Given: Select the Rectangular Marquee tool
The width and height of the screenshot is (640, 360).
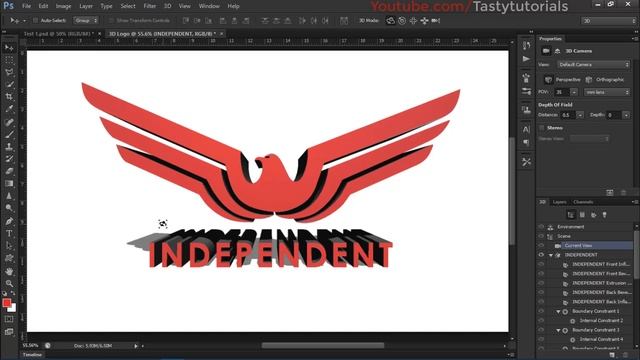Looking at the screenshot, I should 9,60.
